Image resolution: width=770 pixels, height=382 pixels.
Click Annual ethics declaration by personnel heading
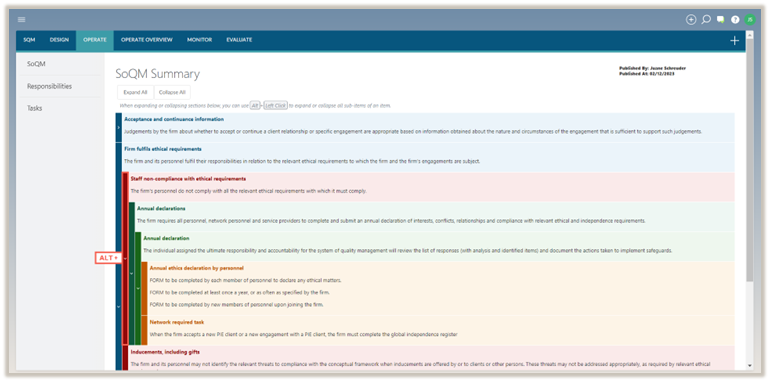[196, 268]
